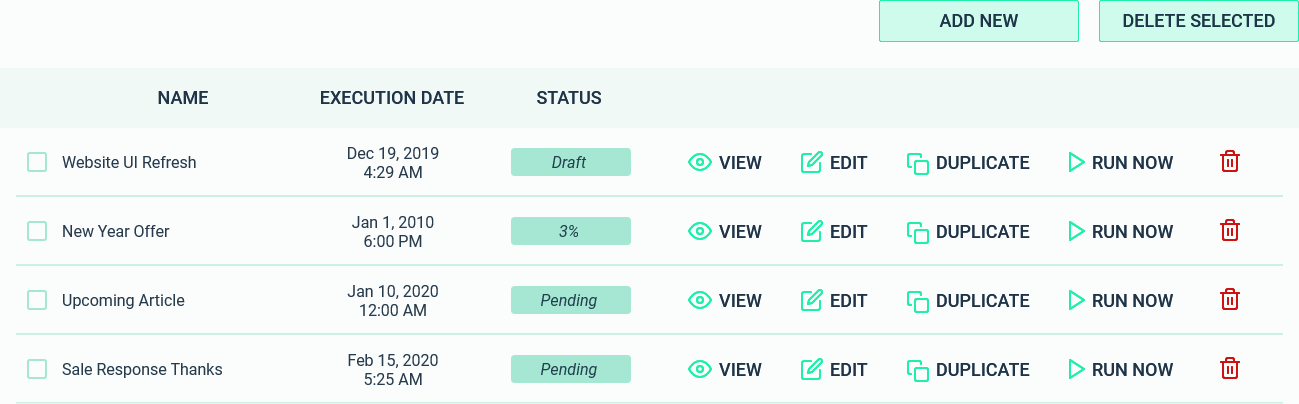Click the Draft status badge
Viewport: 1299px width, 404px height.
571,162
